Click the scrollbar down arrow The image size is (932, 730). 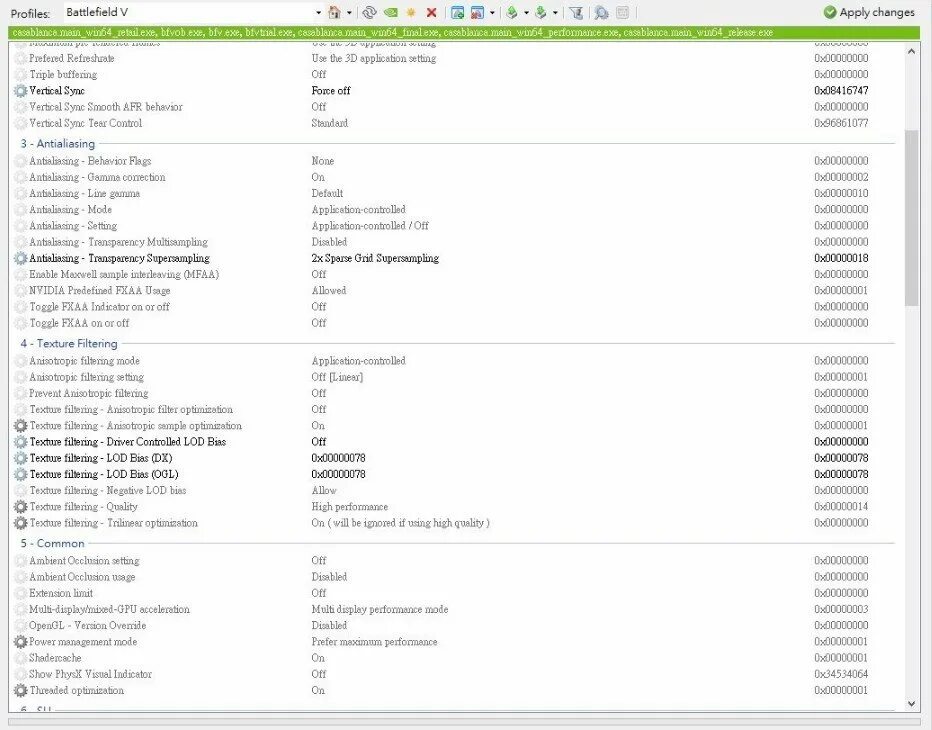coord(912,703)
